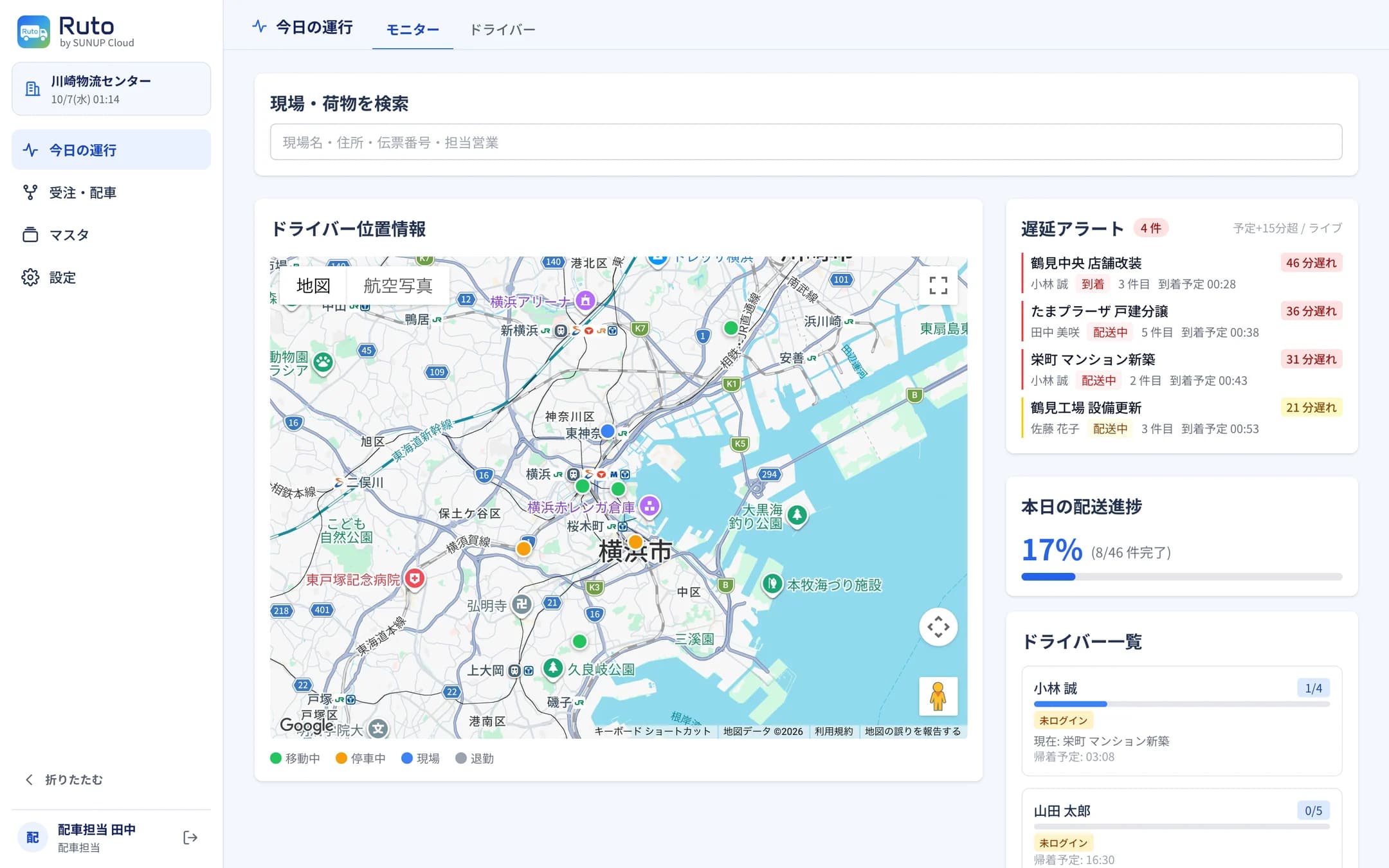
Task: Click the 現場 blue legend dot
Action: (407, 758)
